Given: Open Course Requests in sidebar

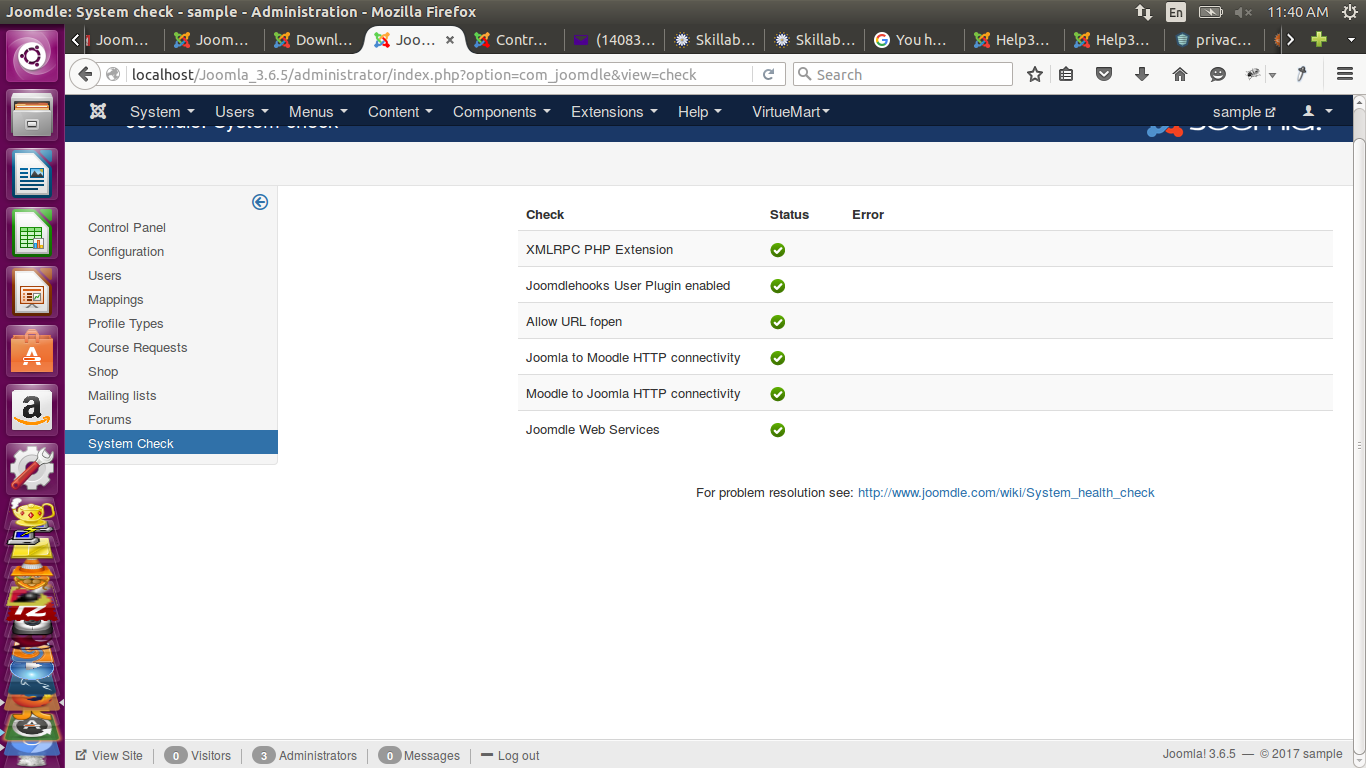Looking at the screenshot, I should pyautogui.click(x=138, y=348).
